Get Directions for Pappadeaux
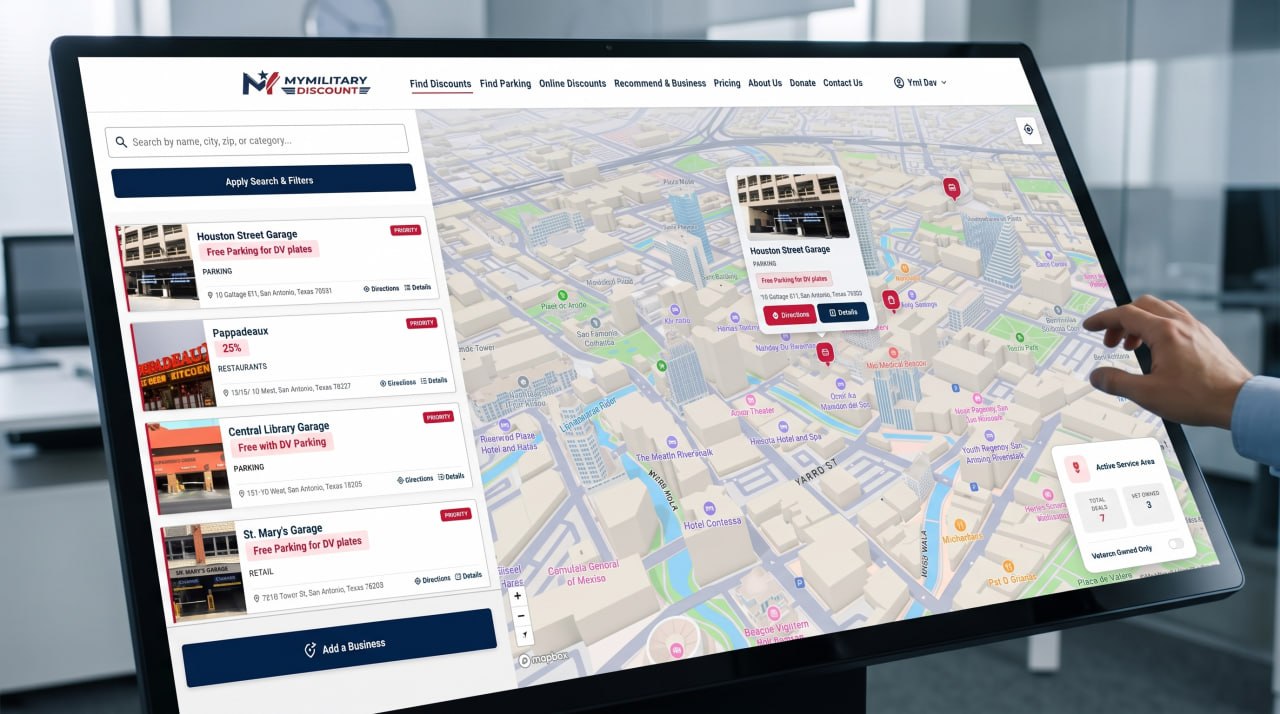Screen dimensions: 1280x714 click(398, 383)
